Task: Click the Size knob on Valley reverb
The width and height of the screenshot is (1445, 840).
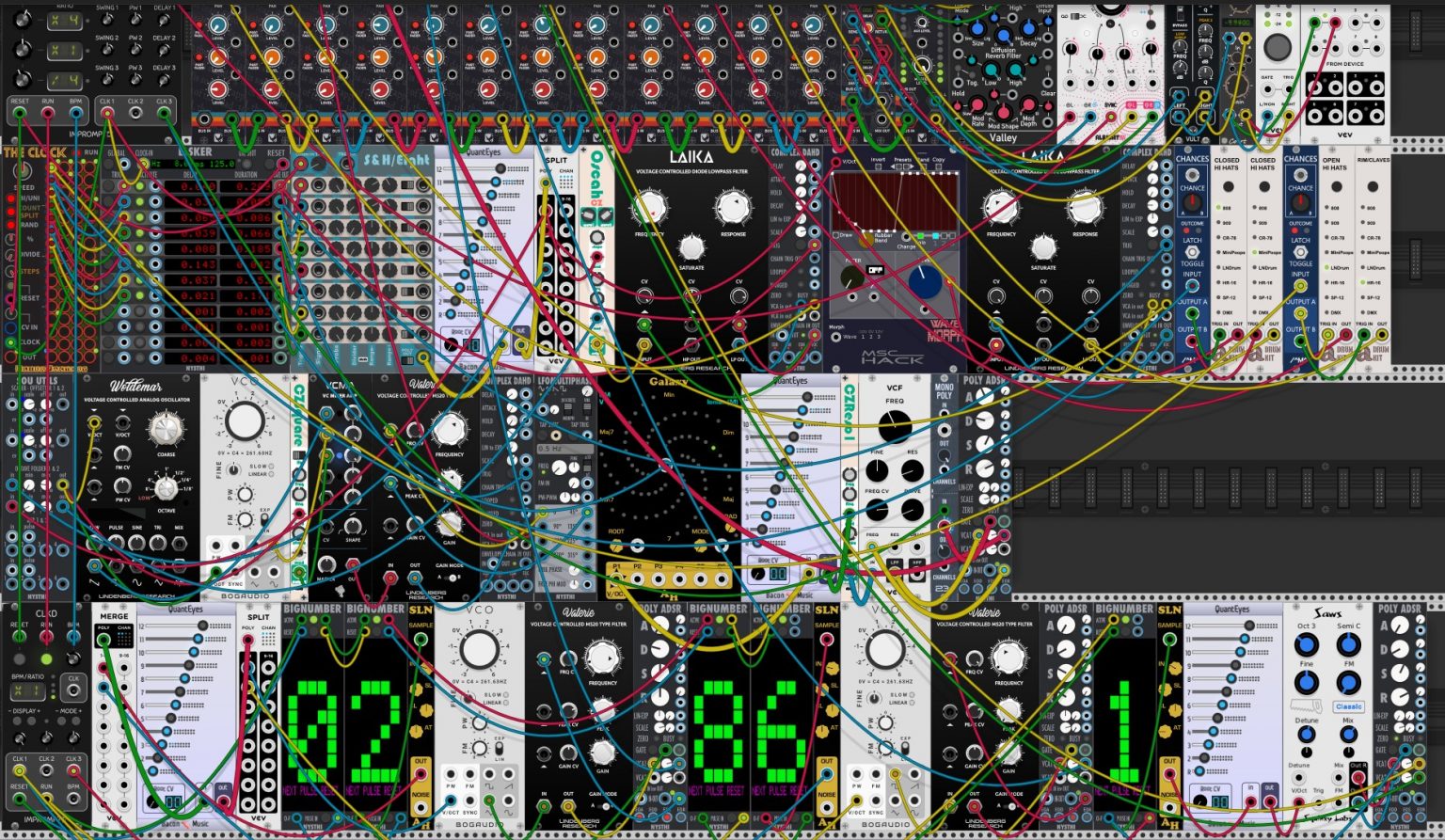Action: tap(977, 30)
